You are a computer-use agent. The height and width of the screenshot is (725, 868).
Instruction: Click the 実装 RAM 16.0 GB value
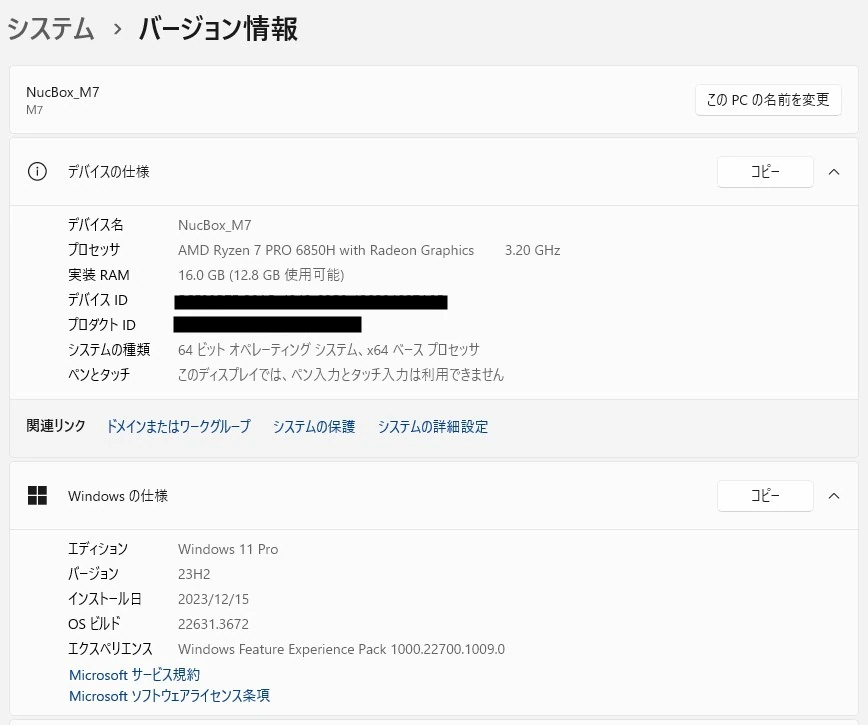click(260, 275)
